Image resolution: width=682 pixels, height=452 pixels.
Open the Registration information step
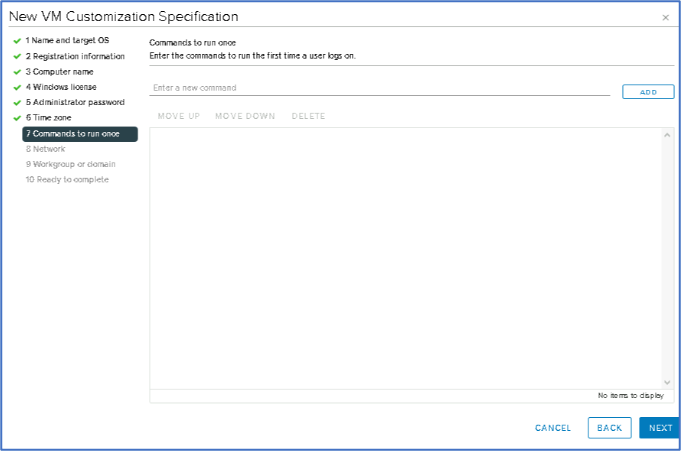(75, 56)
